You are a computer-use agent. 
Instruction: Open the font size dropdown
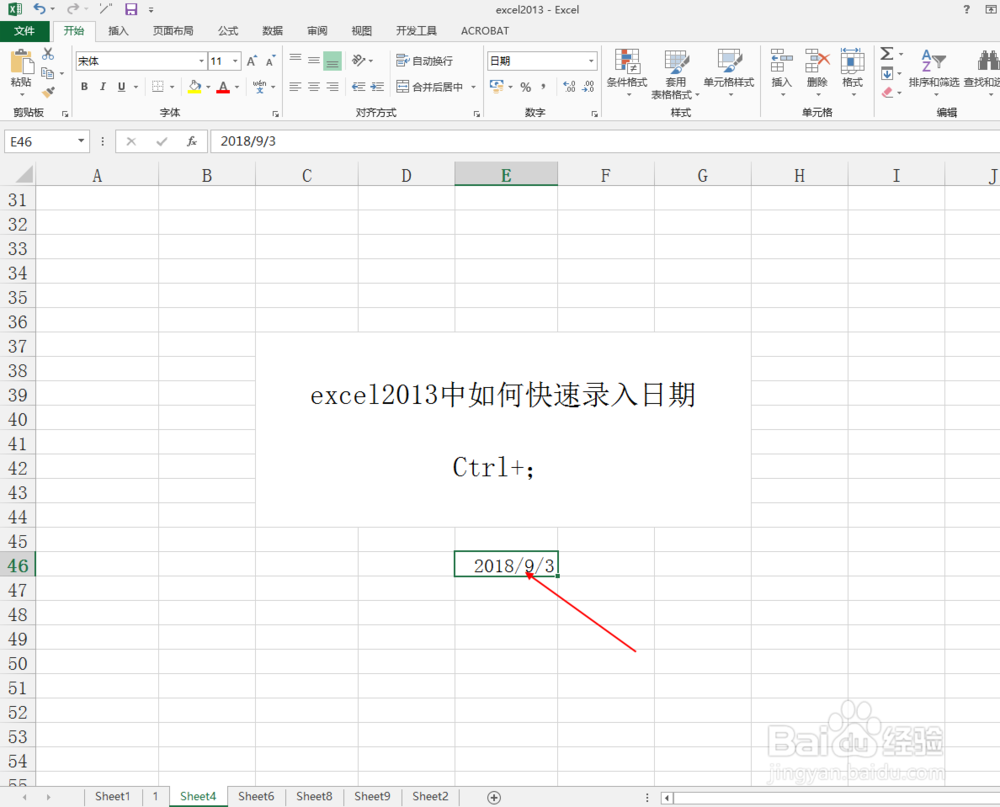[235, 61]
